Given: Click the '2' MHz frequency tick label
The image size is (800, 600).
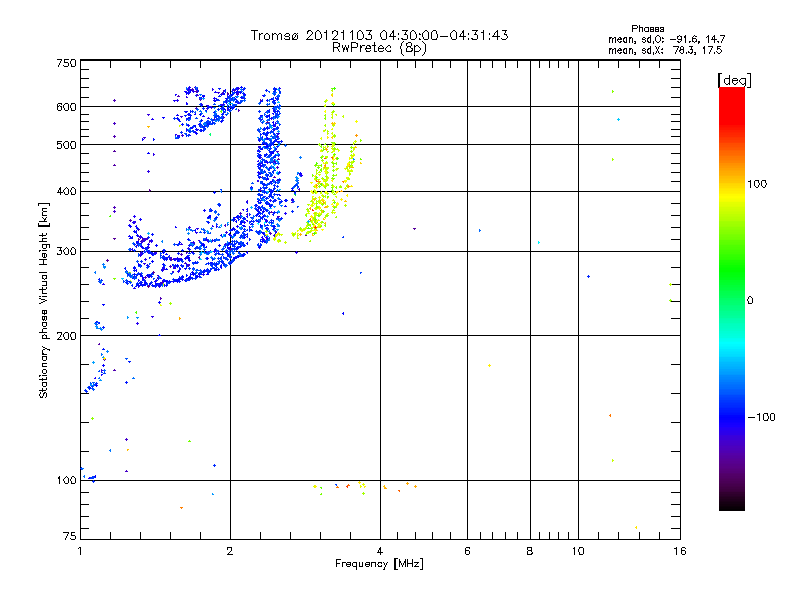Looking at the screenshot, I should click(x=230, y=551).
